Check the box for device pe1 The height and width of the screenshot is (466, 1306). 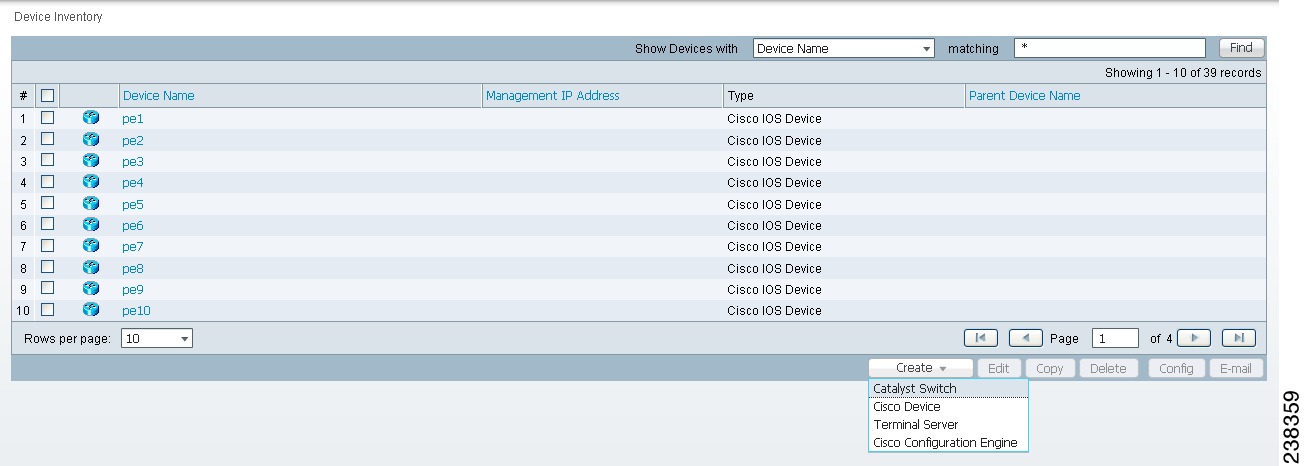(47, 118)
